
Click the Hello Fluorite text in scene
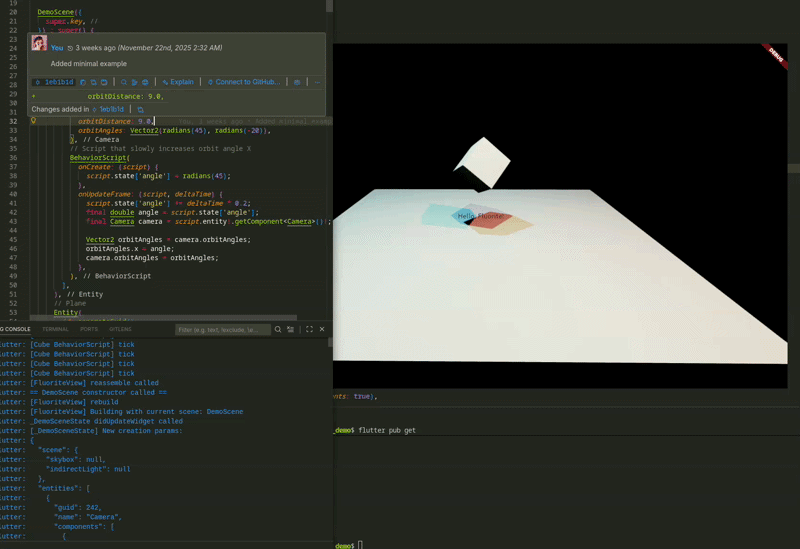tap(481, 215)
